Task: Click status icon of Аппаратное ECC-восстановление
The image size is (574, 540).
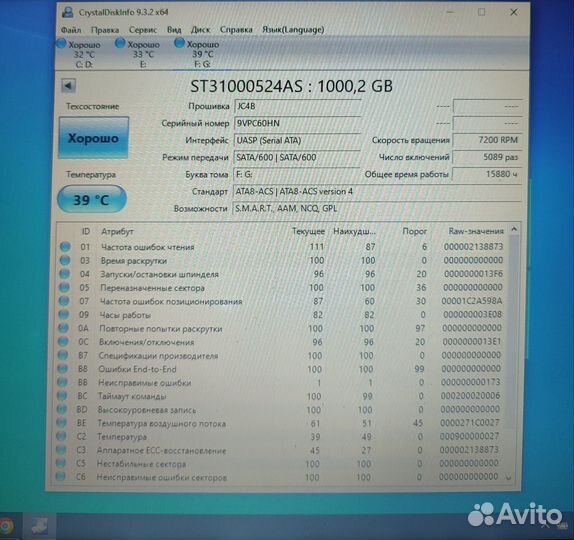Action: (60, 450)
